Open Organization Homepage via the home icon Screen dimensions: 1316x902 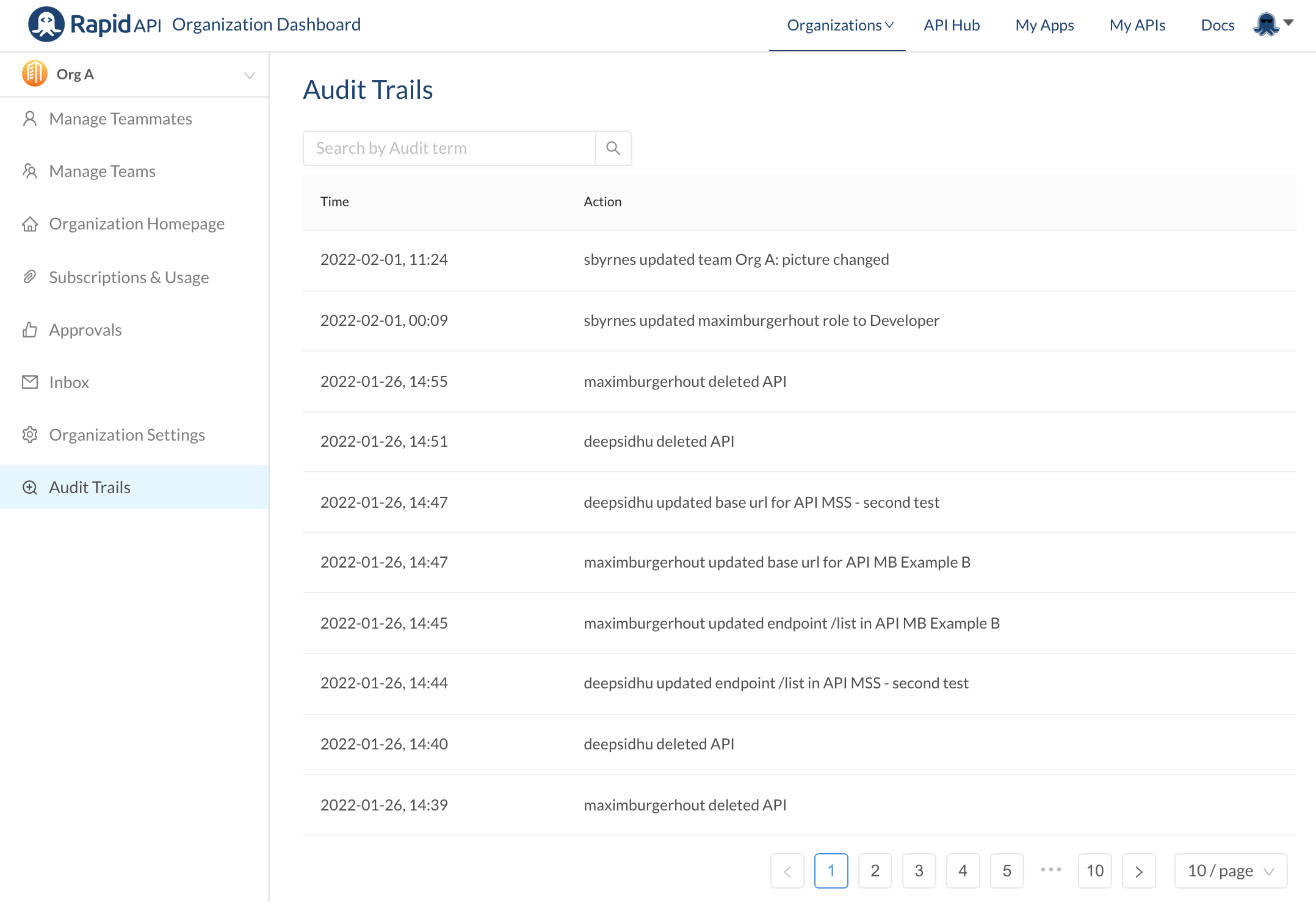point(30,224)
